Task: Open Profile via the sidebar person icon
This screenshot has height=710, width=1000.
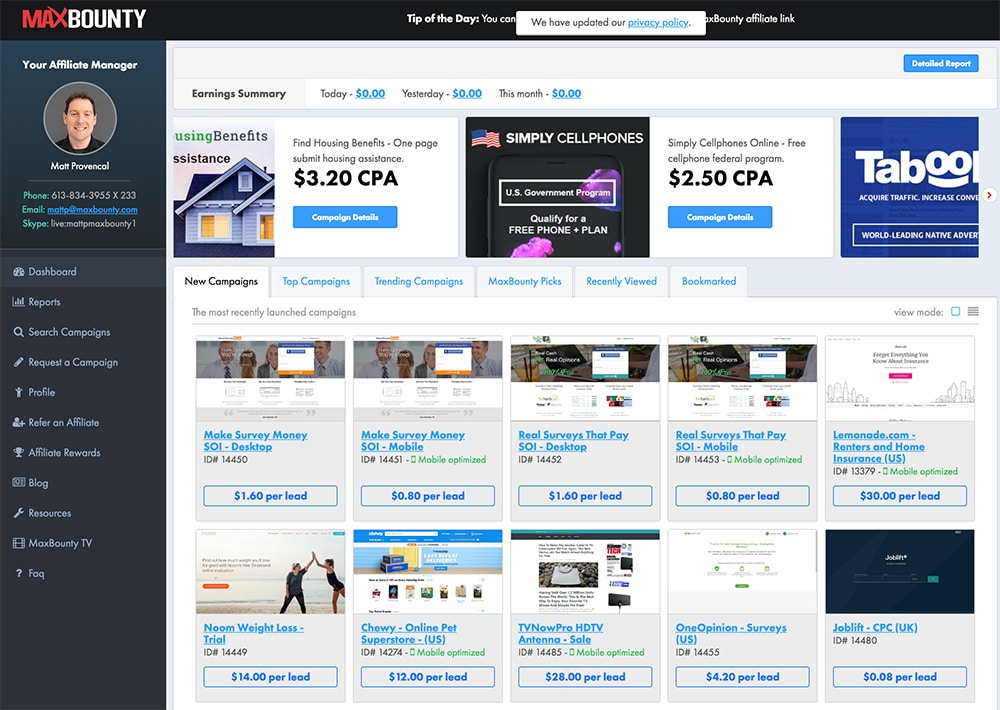Action: coord(17,391)
